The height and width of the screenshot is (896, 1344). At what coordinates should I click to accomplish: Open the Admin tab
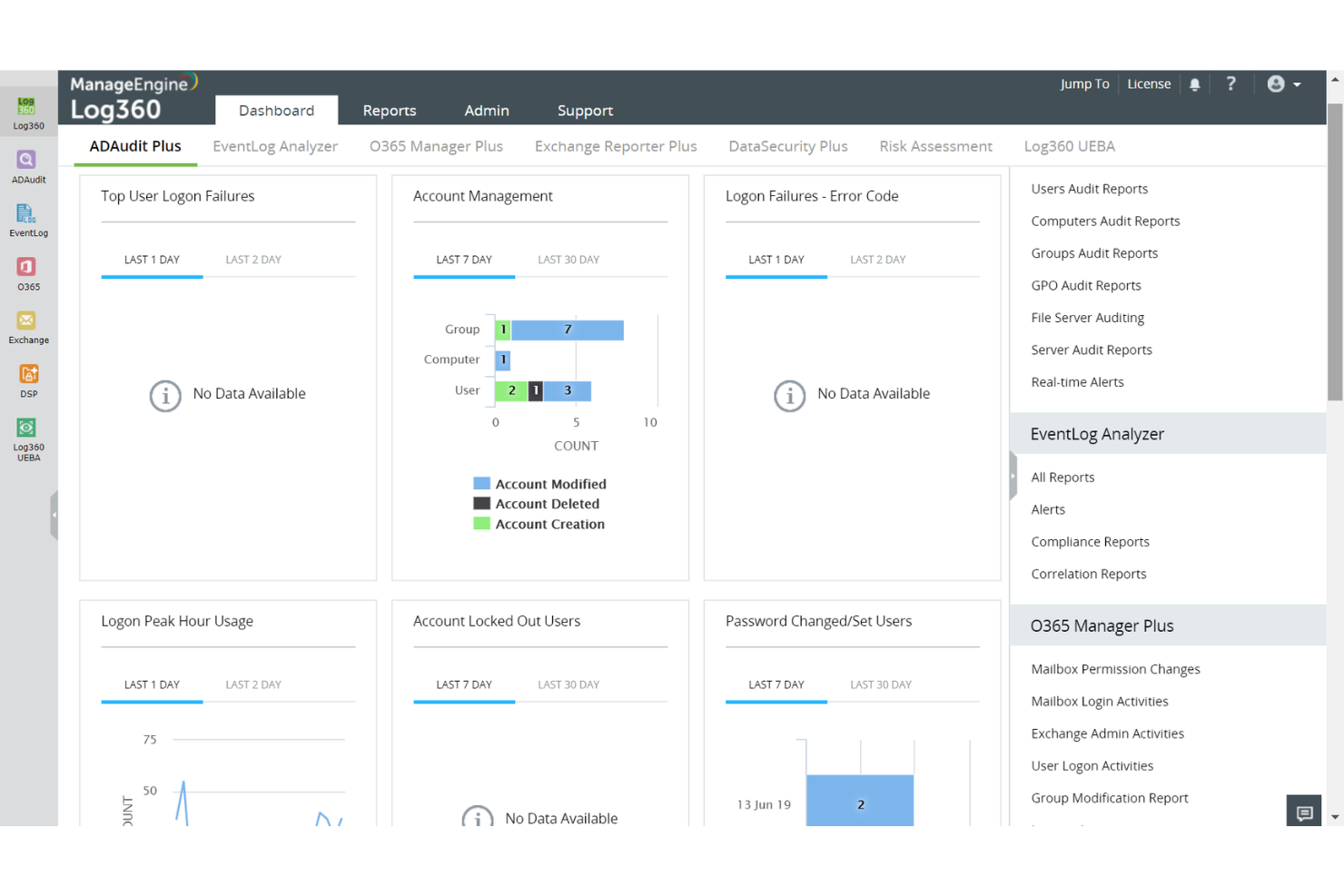tap(487, 110)
